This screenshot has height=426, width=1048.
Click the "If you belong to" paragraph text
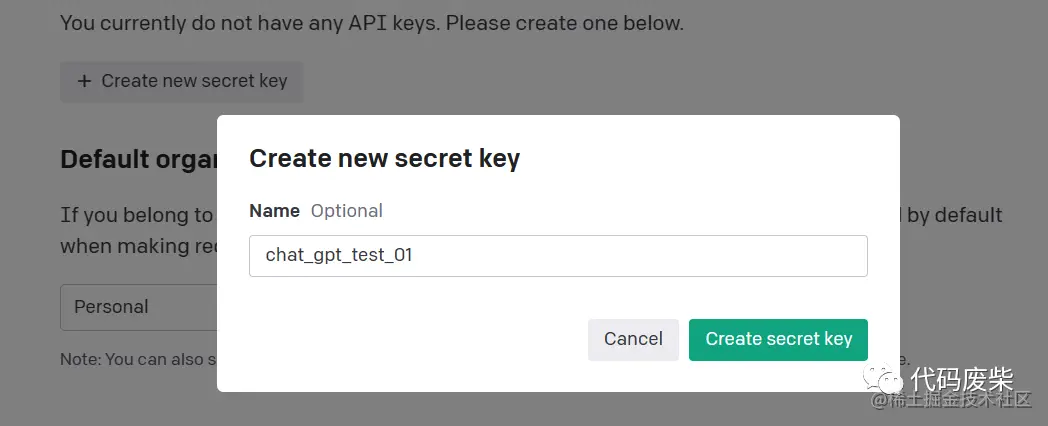click(x=136, y=215)
